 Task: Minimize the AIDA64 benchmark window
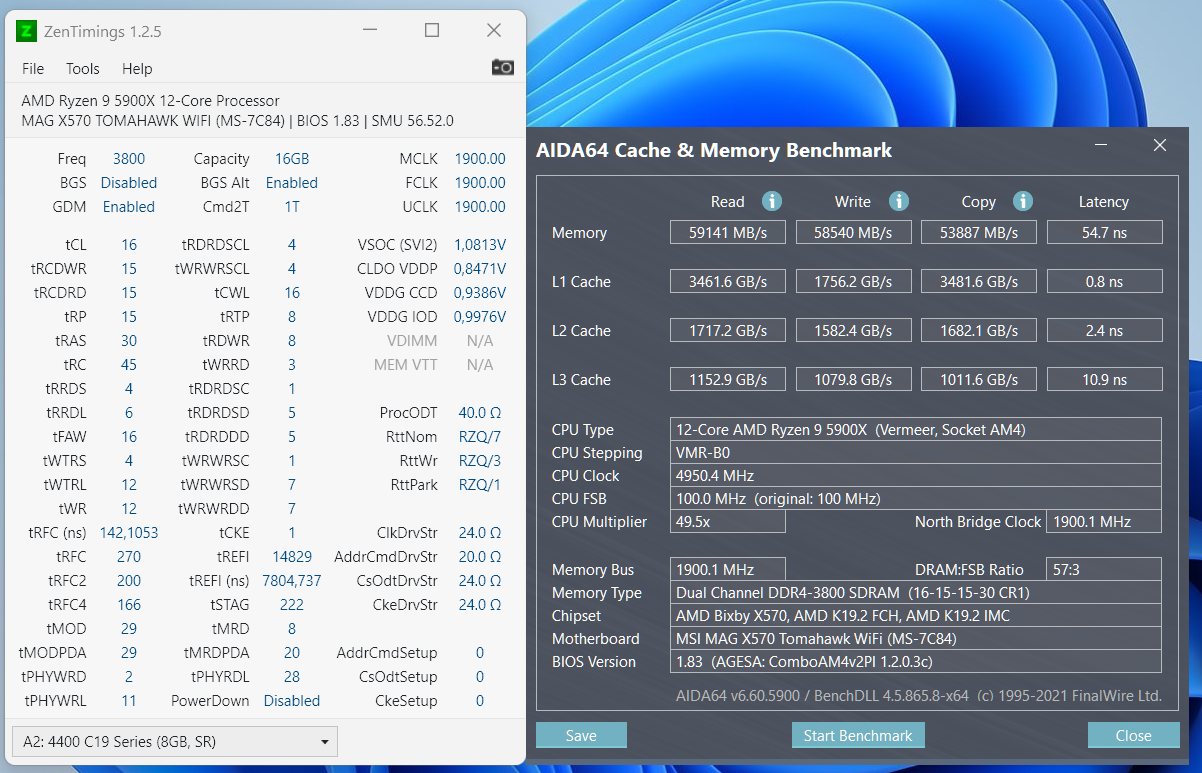pyautogui.click(x=1100, y=145)
